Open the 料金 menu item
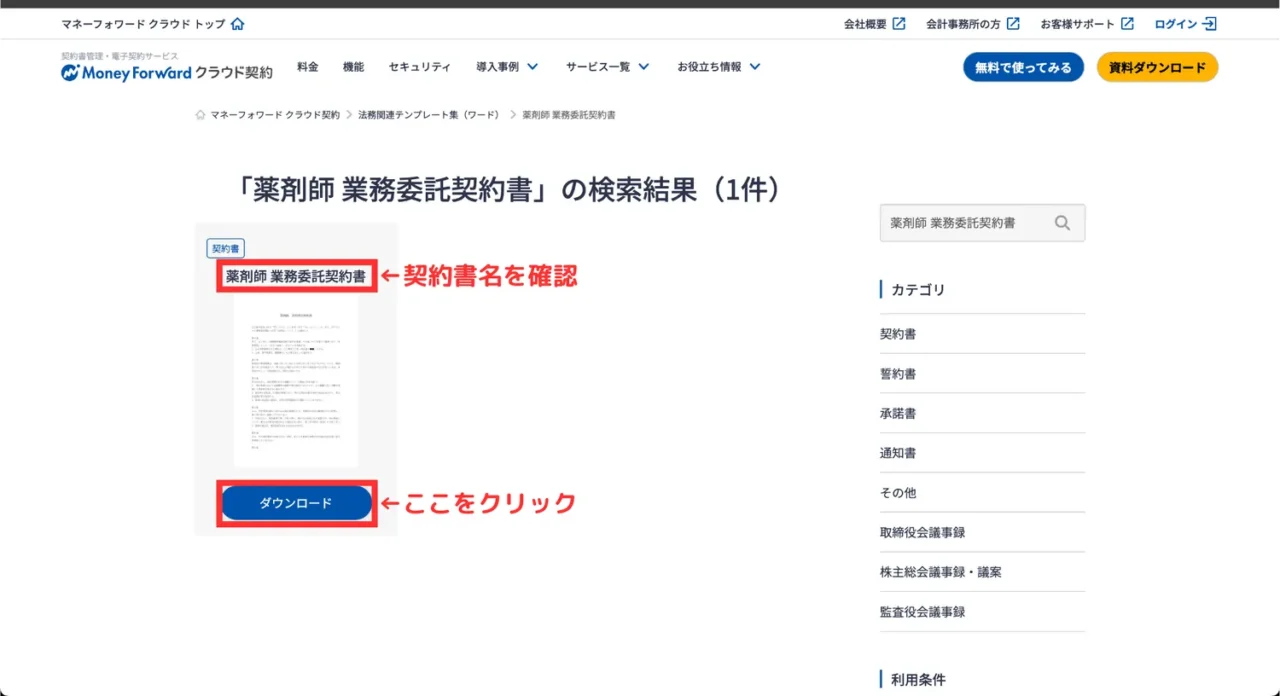Image resolution: width=1280 pixels, height=696 pixels. [308, 67]
